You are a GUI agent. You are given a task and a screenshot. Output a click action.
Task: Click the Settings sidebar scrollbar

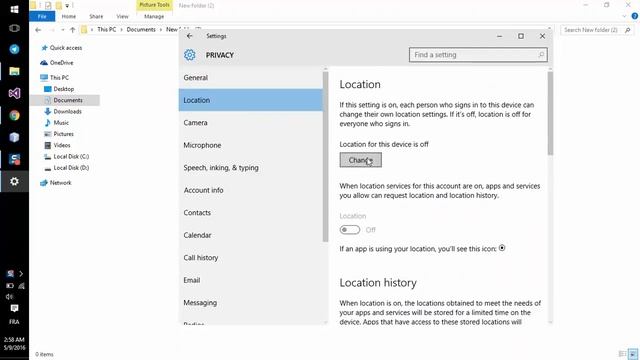click(325, 157)
